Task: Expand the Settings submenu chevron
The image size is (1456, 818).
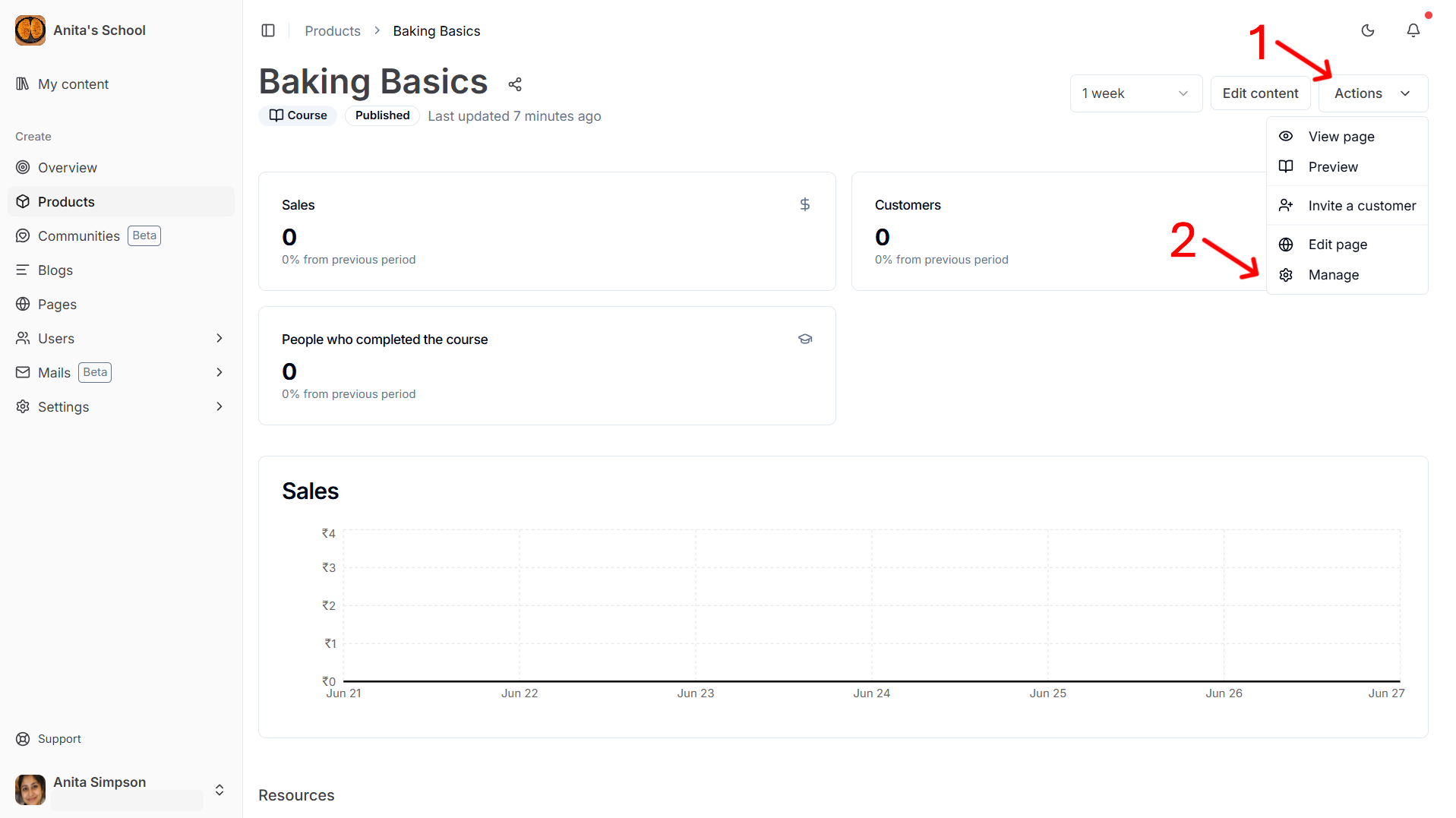Action: [220, 406]
